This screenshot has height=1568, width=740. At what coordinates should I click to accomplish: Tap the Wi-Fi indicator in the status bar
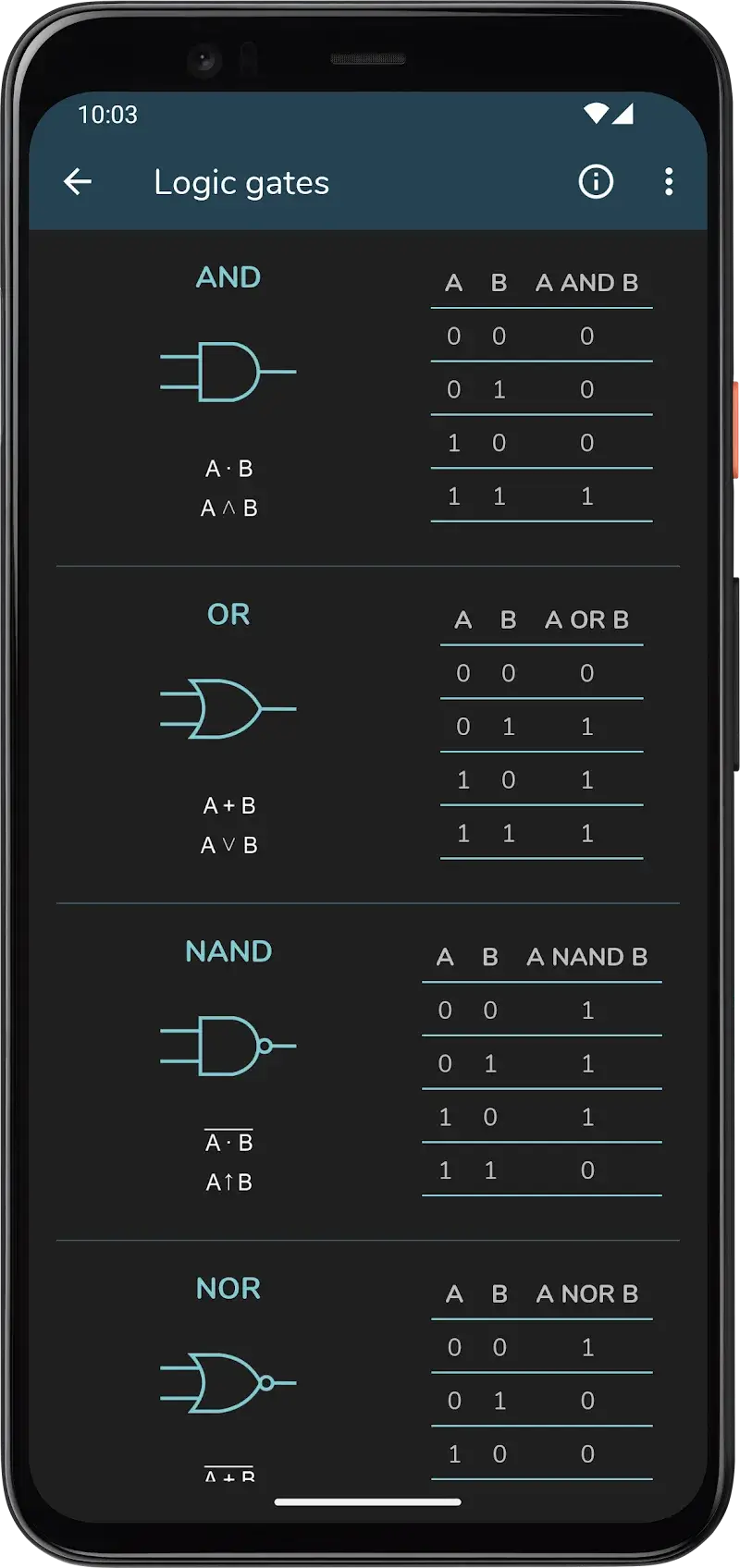(x=595, y=113)
